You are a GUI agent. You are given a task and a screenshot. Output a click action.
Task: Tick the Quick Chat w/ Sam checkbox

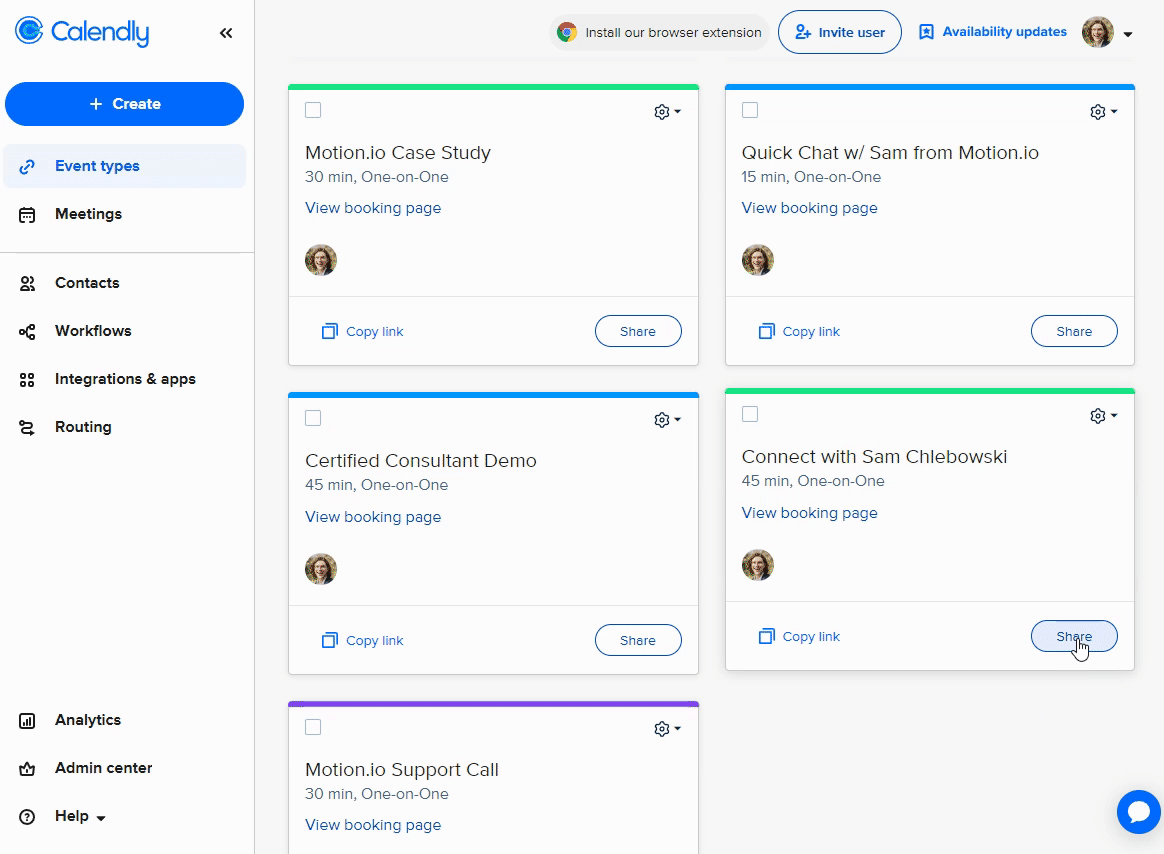click(750, 110)
